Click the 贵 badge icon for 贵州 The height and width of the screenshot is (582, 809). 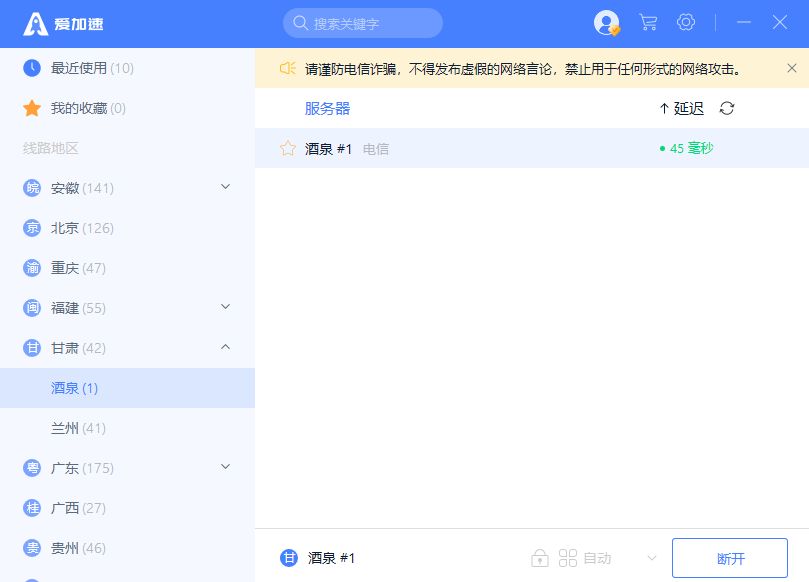click(x=32, y=548)
